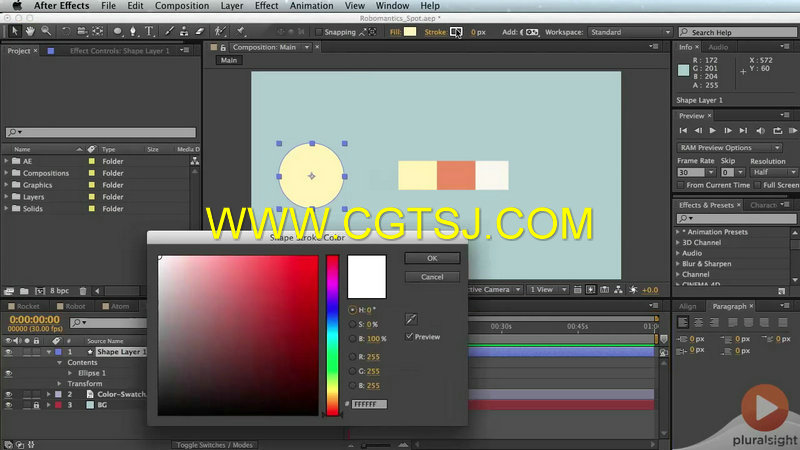
Task: Select the G green radio button
Action: pos(353,371)
